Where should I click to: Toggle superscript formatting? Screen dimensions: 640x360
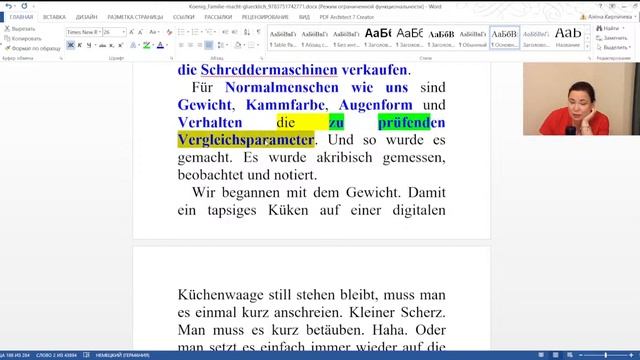coord(120,45)
